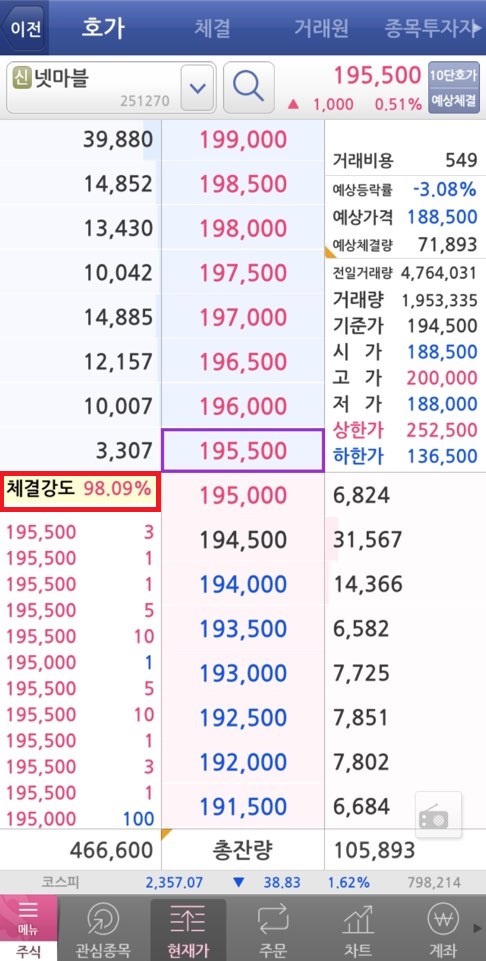This screenshot has height=961, width=486.
Task: Expand the 넷마블 stock dropdown arrow
Action: [197, 88]
